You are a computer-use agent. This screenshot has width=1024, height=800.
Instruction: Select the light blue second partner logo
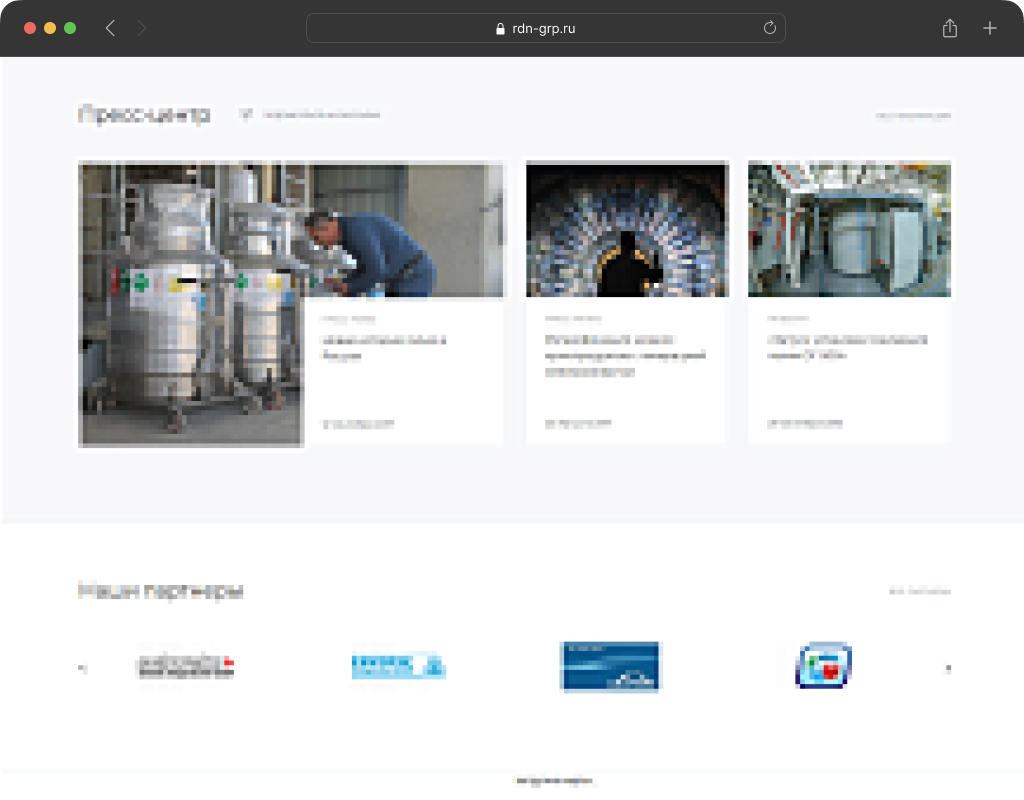click(x=398, y=666)
